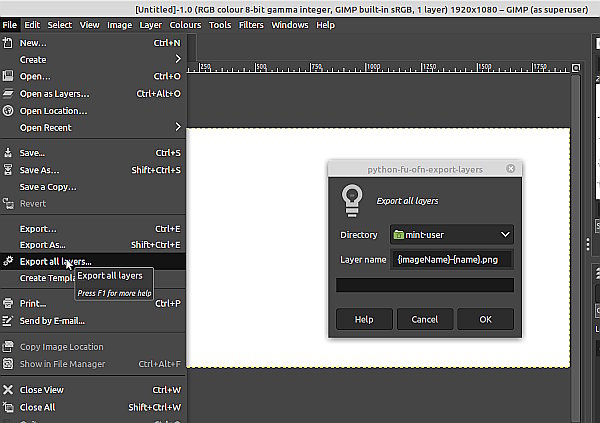Select Create Template entry
Screen dimensions: 600x423
[48, 278]
